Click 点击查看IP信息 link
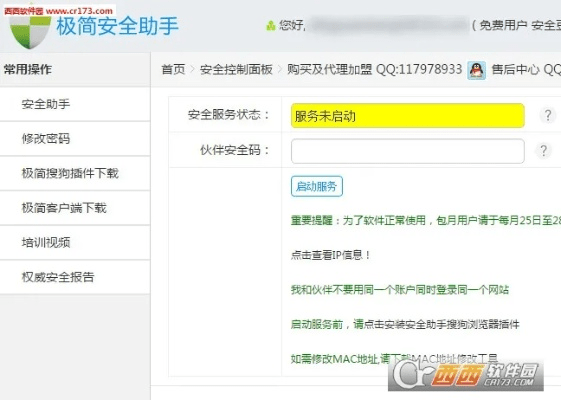Viewport: 561px width, 400px height. point(331,255)
